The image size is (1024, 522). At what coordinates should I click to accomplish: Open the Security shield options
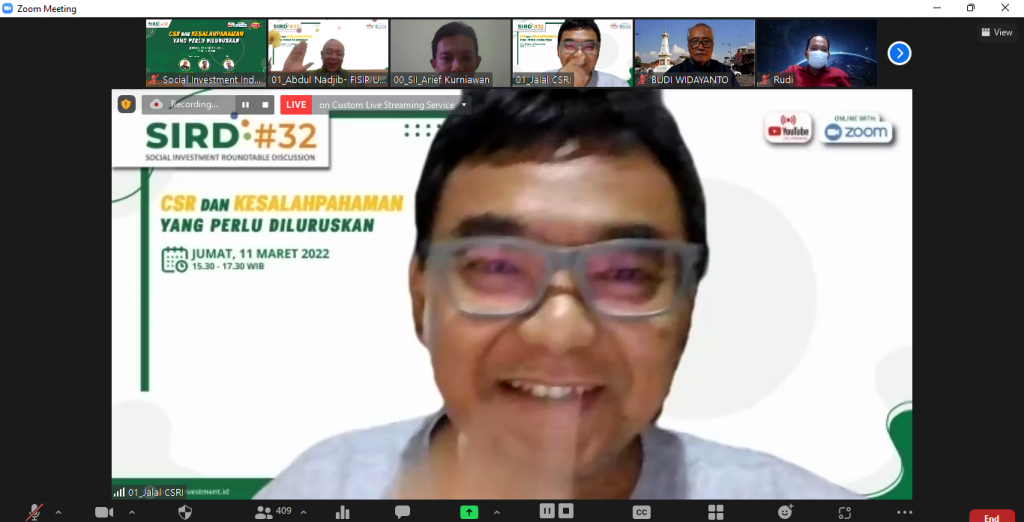[185, 512]
